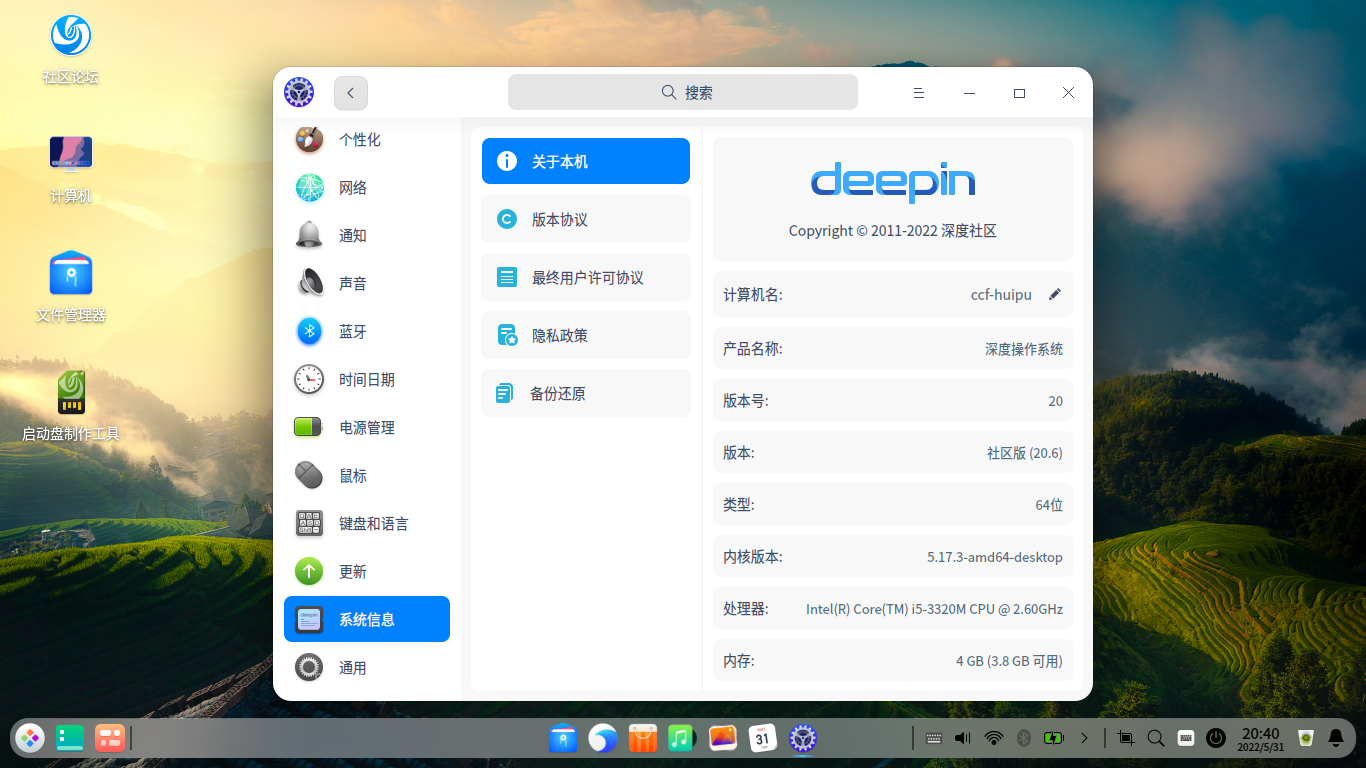Switch to the 版本协议 section
The height and width of the screenshot is (768, 1366).
click(x=586, y=219)
